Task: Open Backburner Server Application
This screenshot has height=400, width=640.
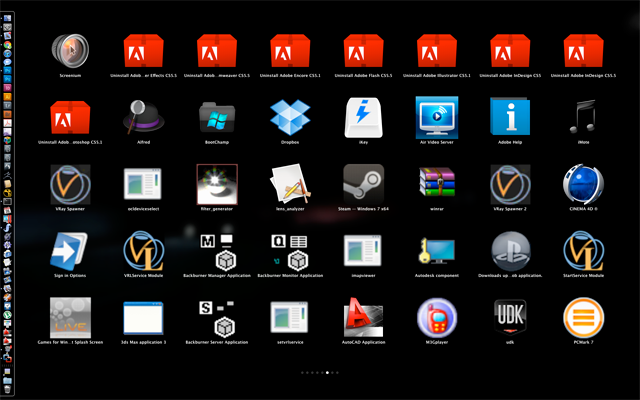Action: click(x=217, y=318)
